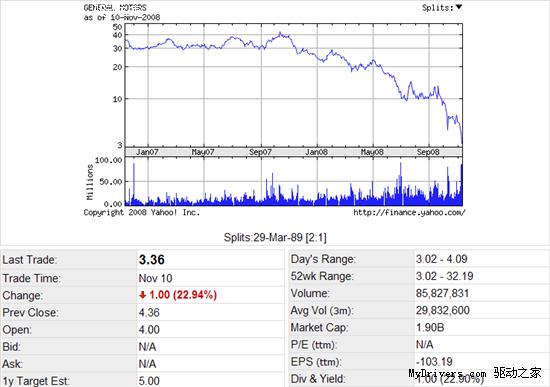Click the Last Trade label

[30, 260]
